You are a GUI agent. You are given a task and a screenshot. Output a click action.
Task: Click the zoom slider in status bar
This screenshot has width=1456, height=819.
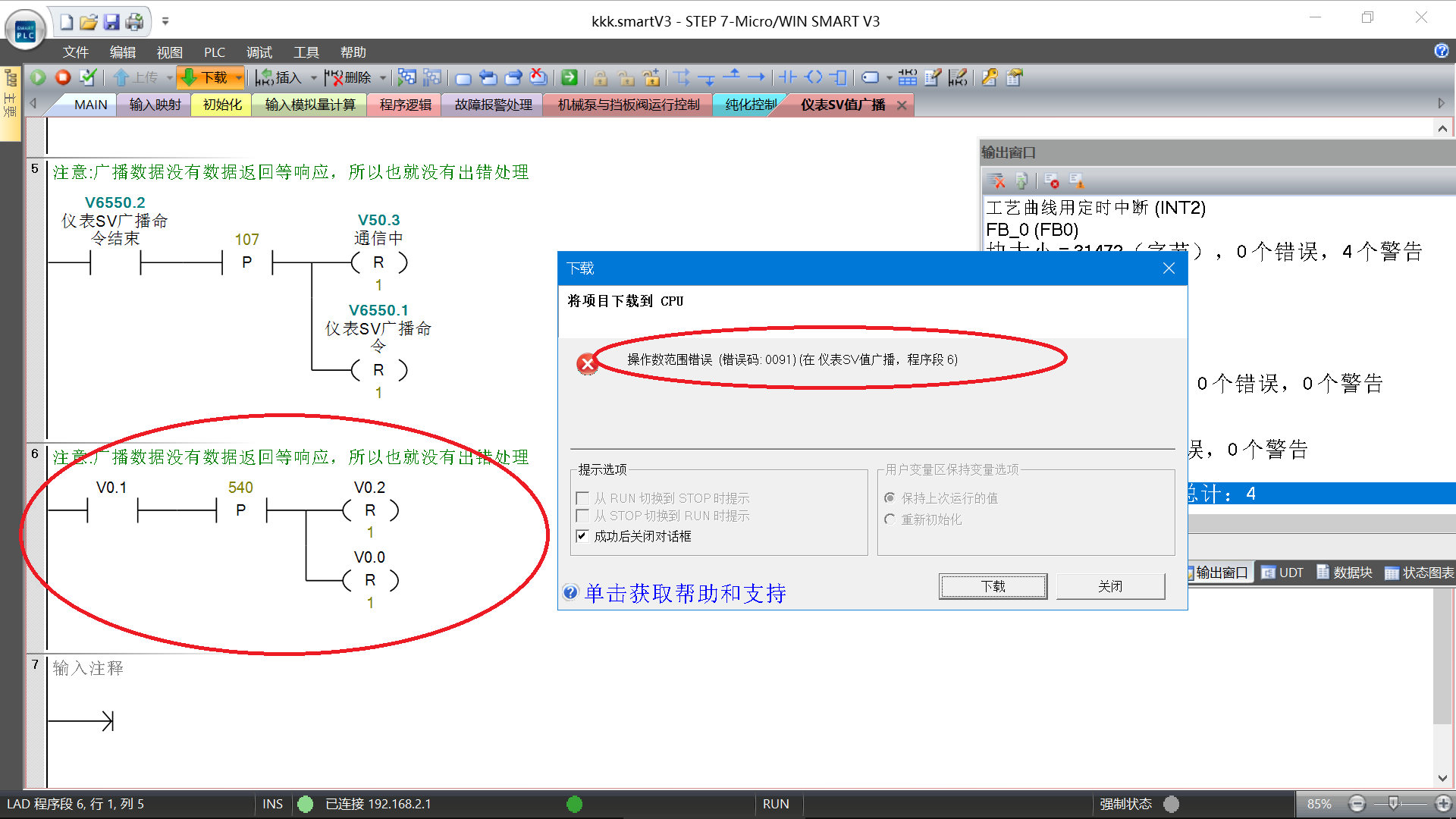click(1393, 804)
